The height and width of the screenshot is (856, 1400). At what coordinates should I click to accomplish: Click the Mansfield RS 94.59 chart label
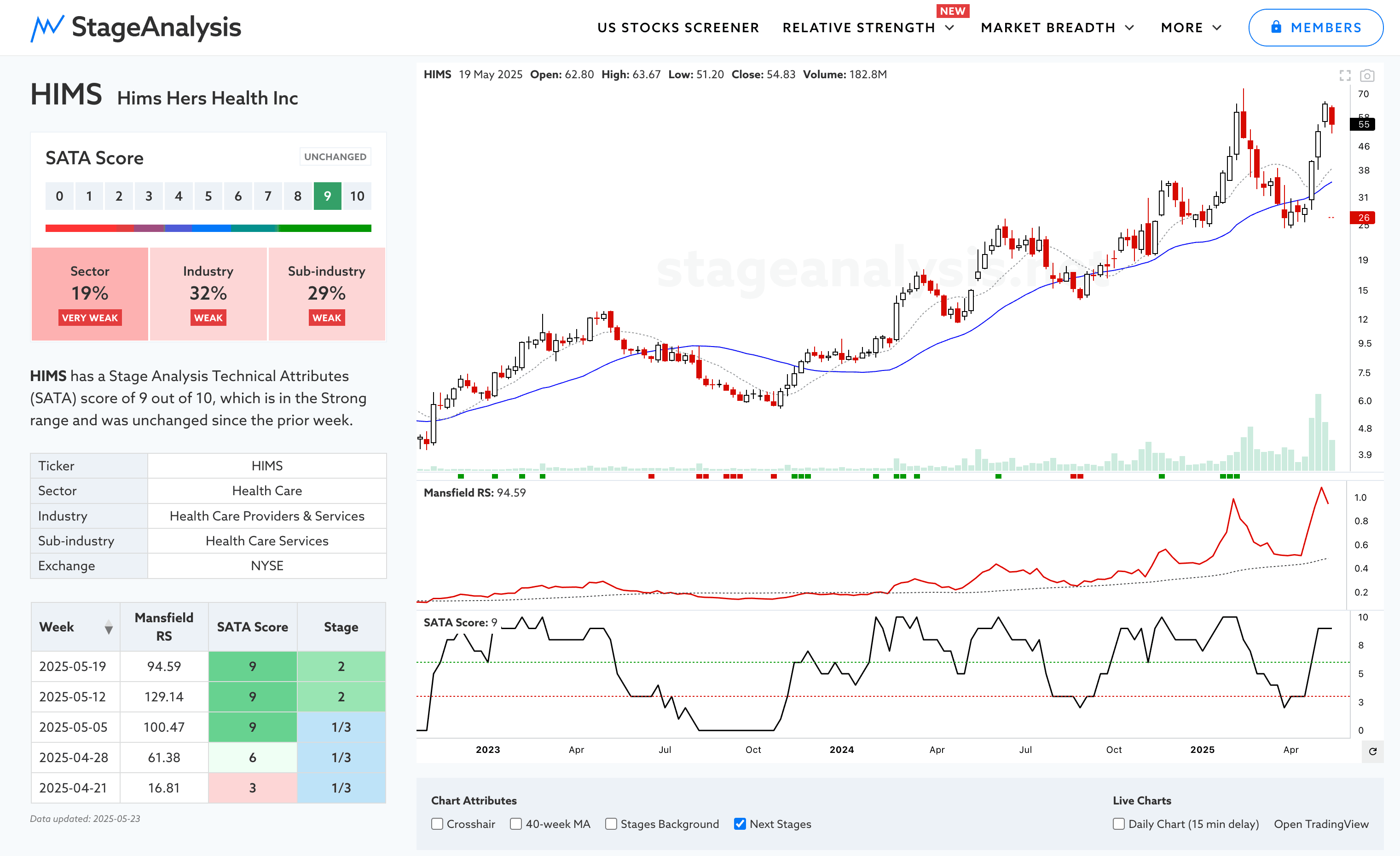(x=474, y=493)
